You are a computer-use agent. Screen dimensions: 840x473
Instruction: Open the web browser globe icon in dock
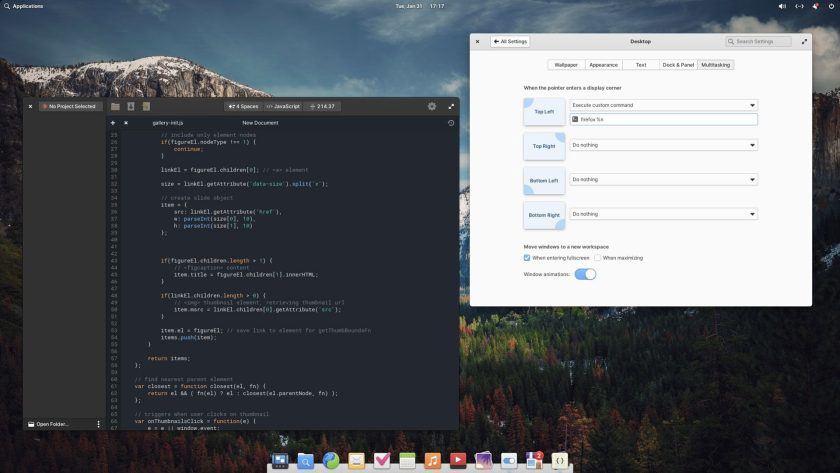pos(330,460)
